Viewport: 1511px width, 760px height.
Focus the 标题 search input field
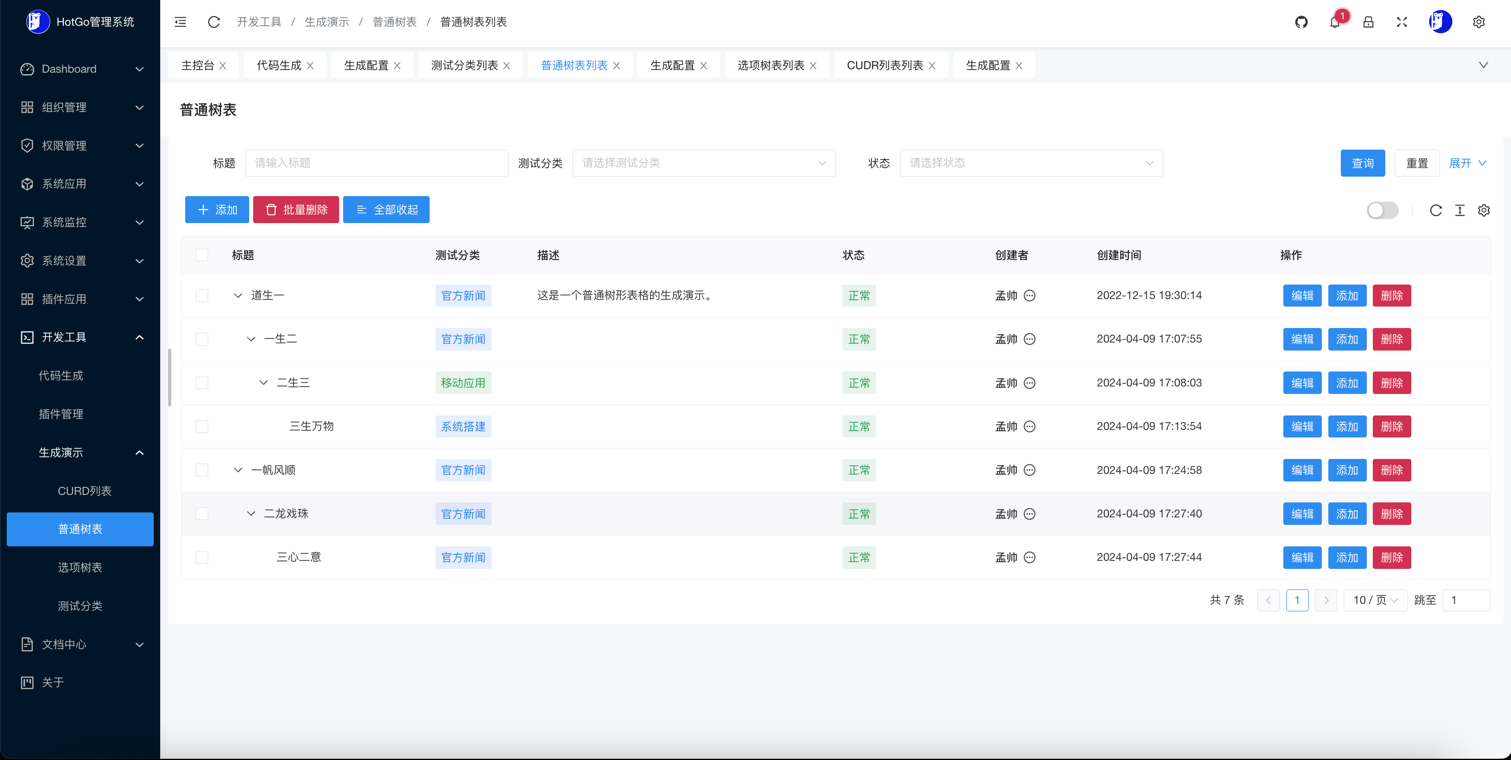pos(376,163)
